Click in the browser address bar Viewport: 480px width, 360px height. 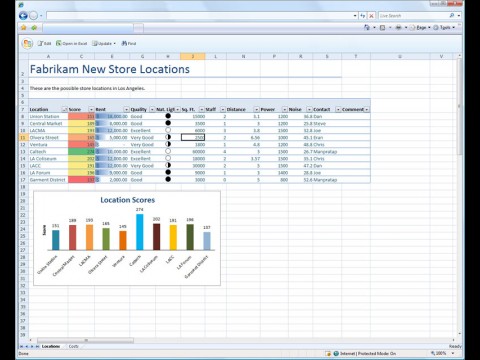199,16
